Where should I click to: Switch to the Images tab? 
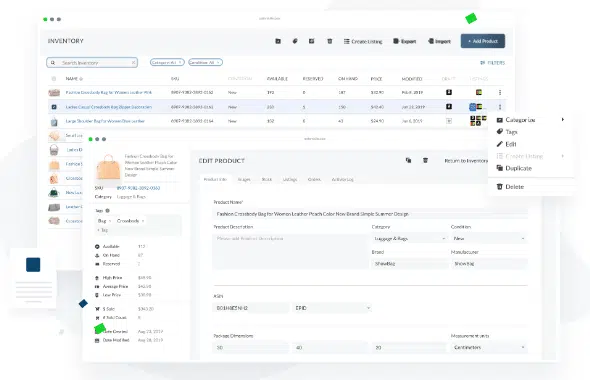click(244, 179)
